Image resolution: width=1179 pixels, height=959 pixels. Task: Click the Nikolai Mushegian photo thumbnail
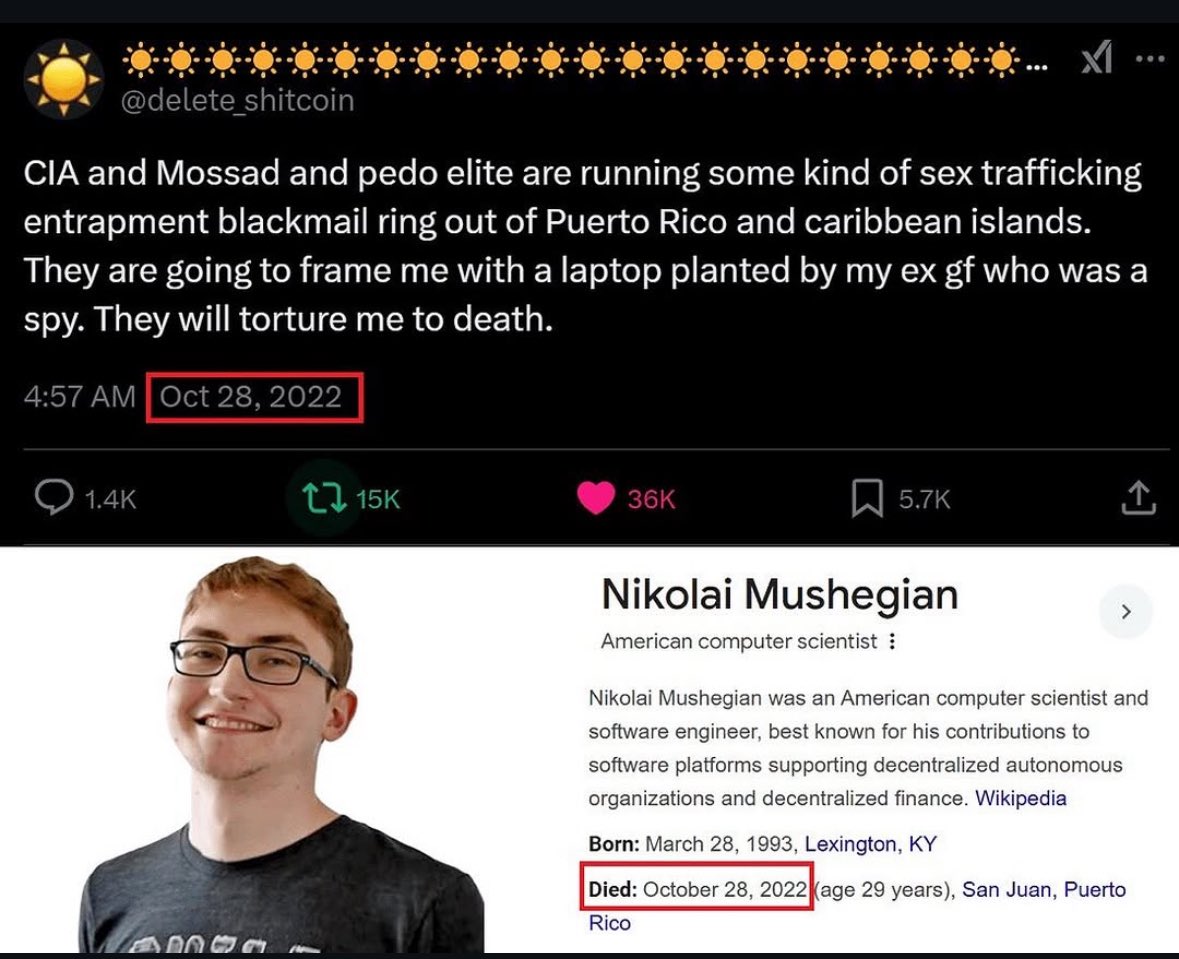point(281,754)
